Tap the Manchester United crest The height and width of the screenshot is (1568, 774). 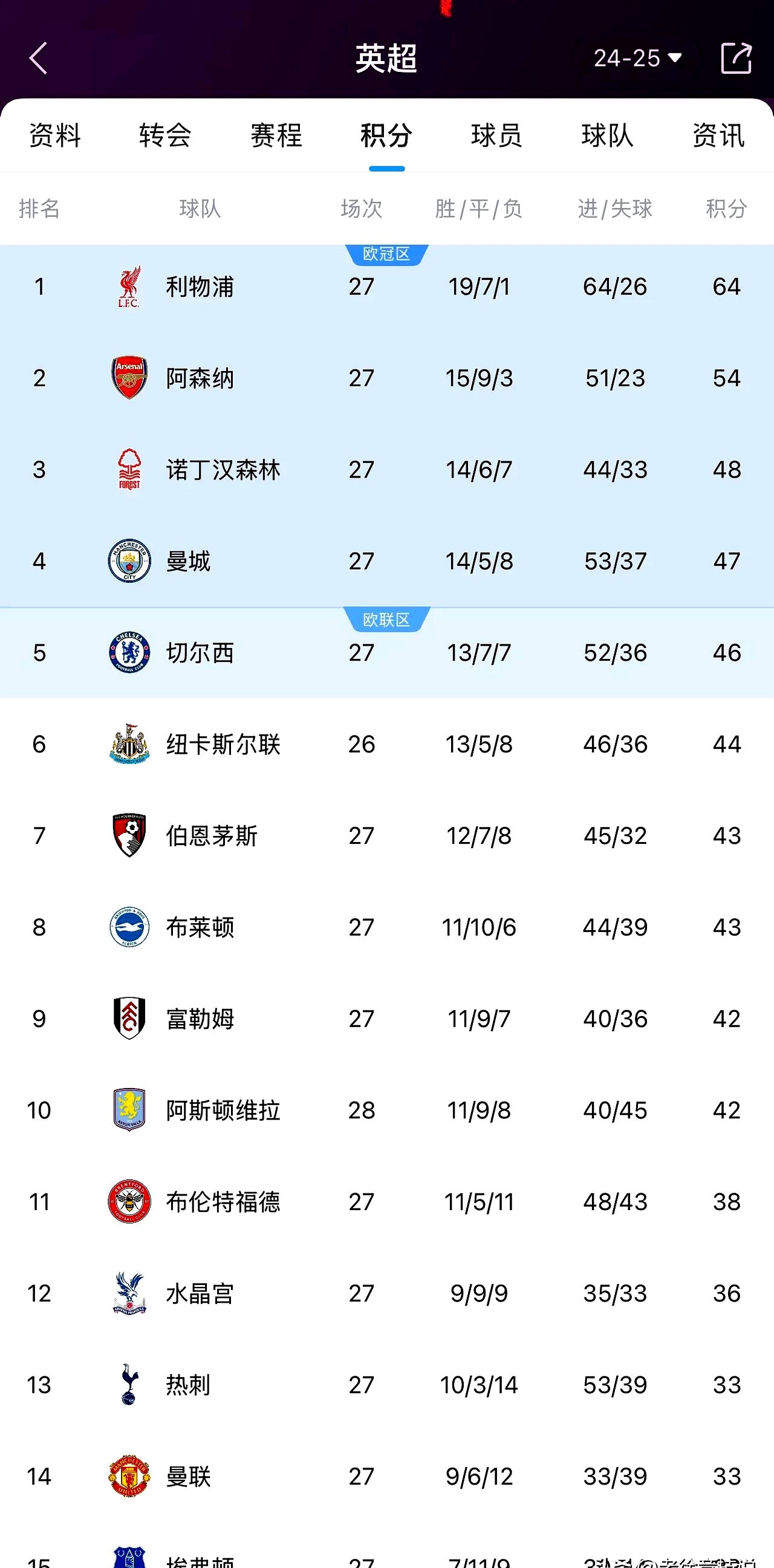click(x=129, y=1476)
